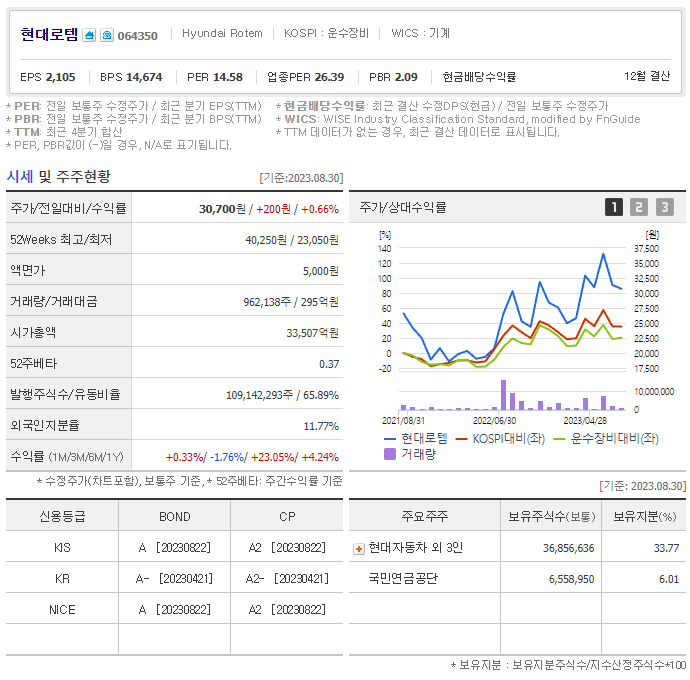Click the 962,138주 / 295억원 trading volume
Image resolution: width=690 pixels, height=680 pixels.
(291, 302)
